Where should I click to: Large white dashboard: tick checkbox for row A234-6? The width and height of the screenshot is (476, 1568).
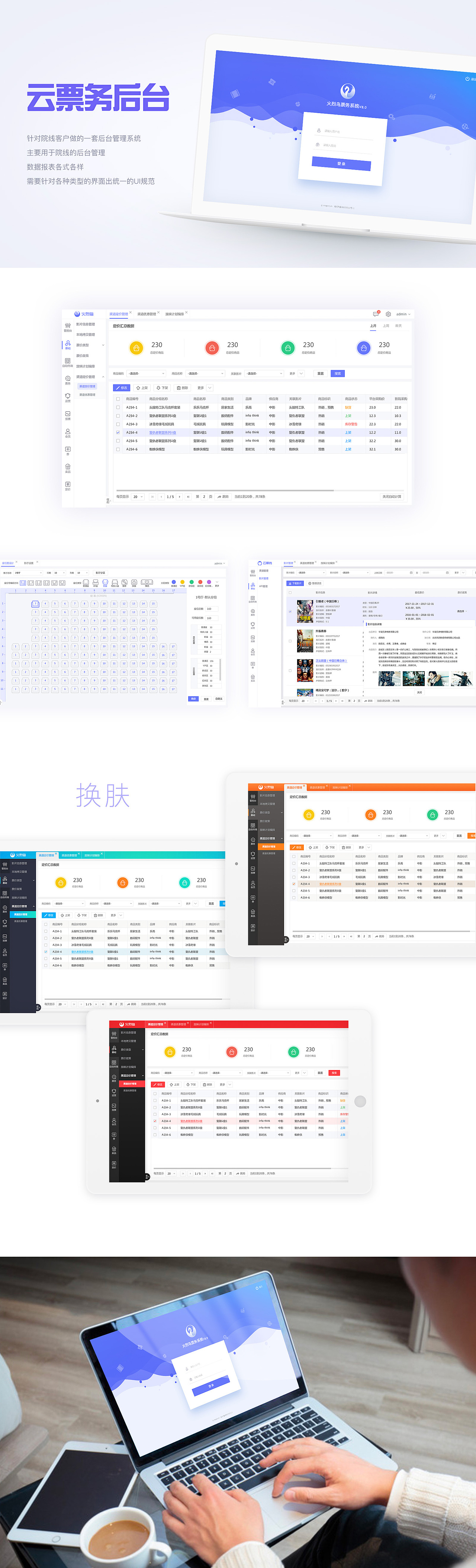(x=118, y=449)
